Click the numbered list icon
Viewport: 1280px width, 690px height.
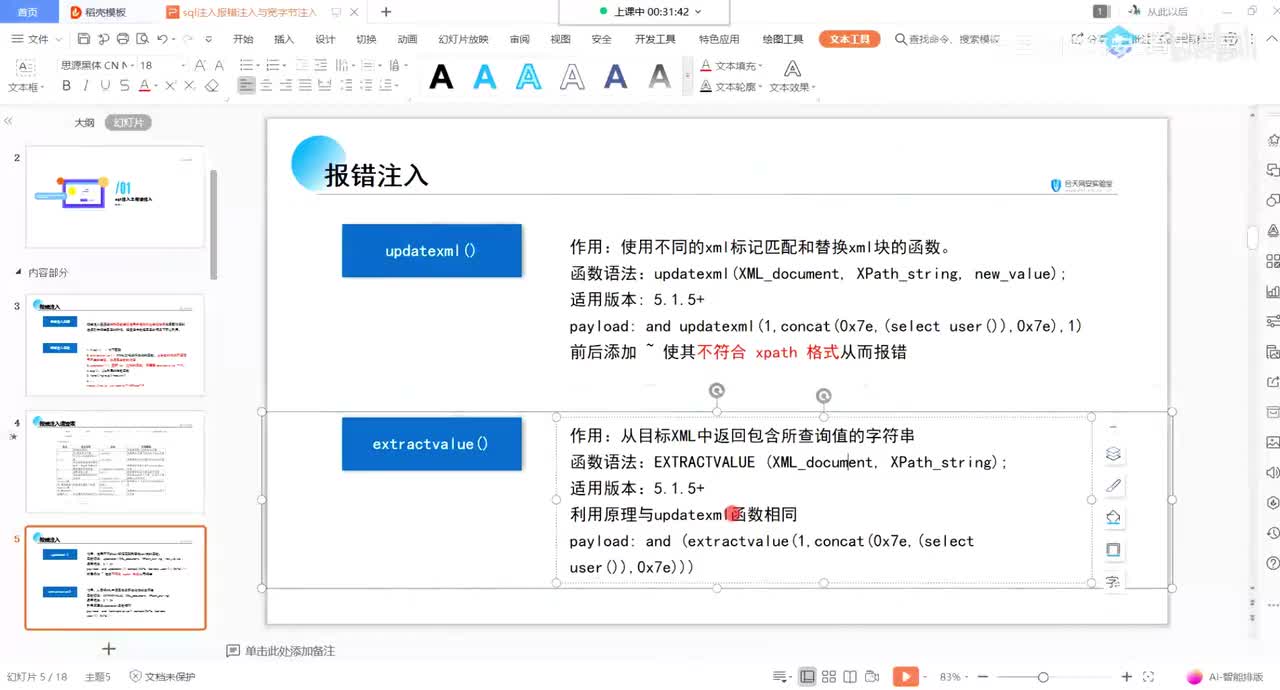pos(273,65)
